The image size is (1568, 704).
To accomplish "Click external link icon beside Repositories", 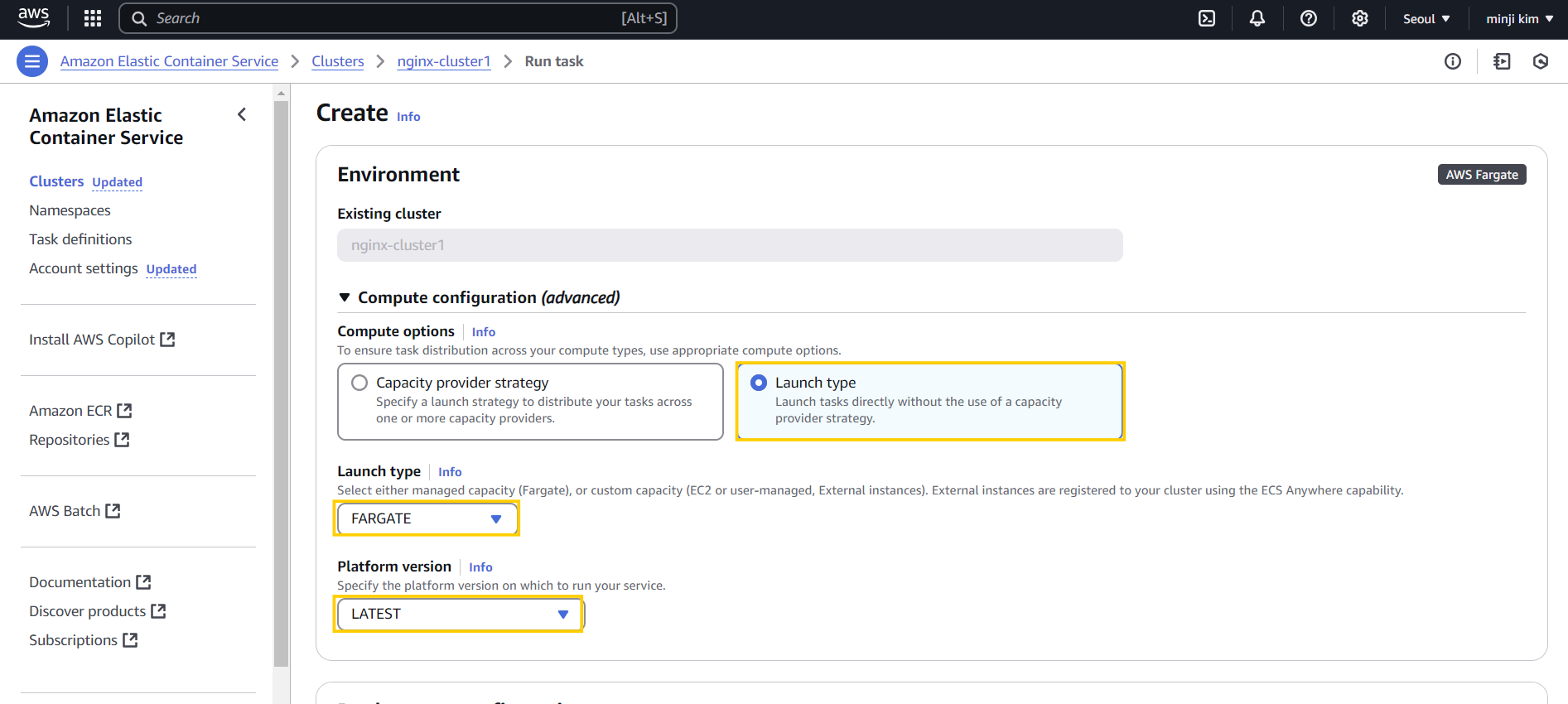I will (x=122, y=440).
